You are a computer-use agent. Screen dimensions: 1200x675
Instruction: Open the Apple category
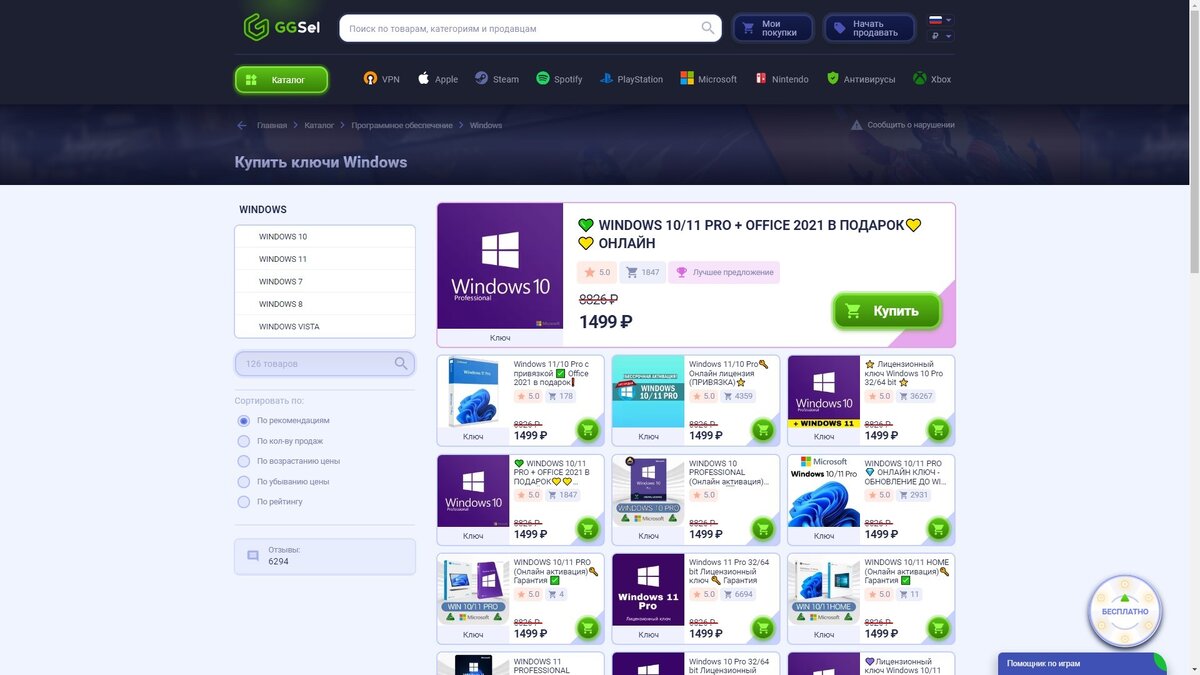[x=437, y=79]
